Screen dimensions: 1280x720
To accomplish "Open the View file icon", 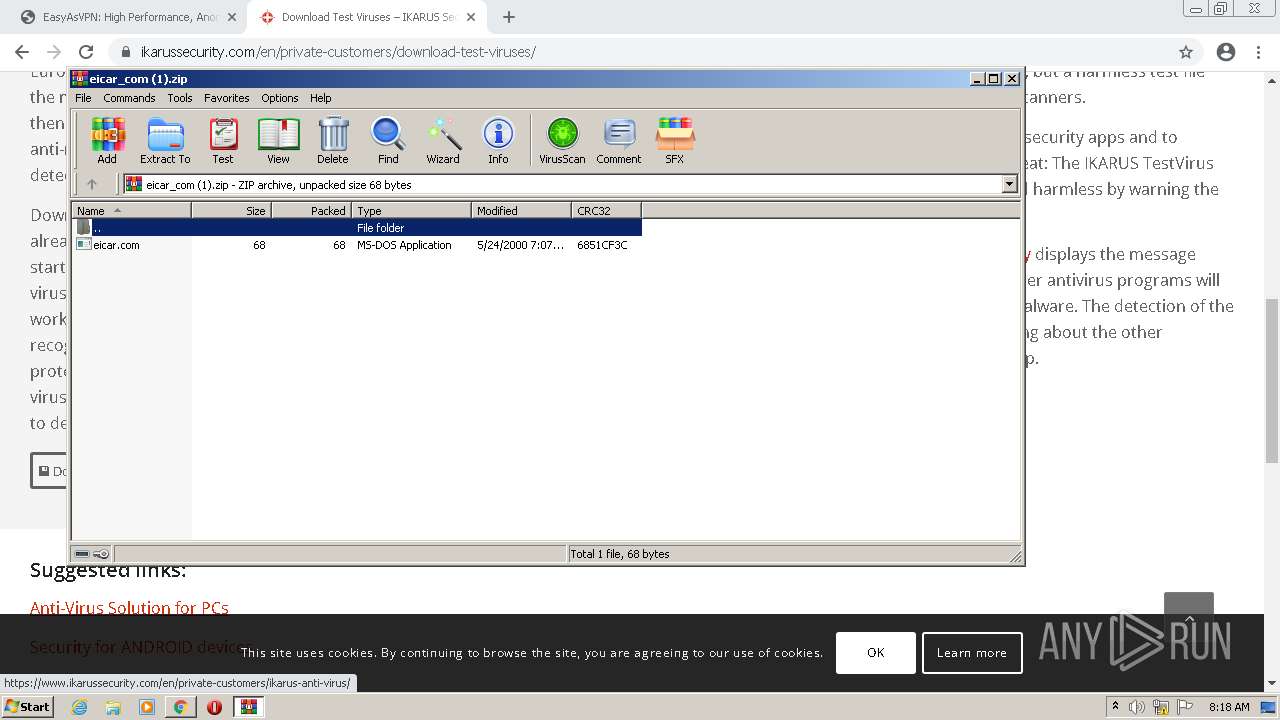I will [x=278, y=140].
